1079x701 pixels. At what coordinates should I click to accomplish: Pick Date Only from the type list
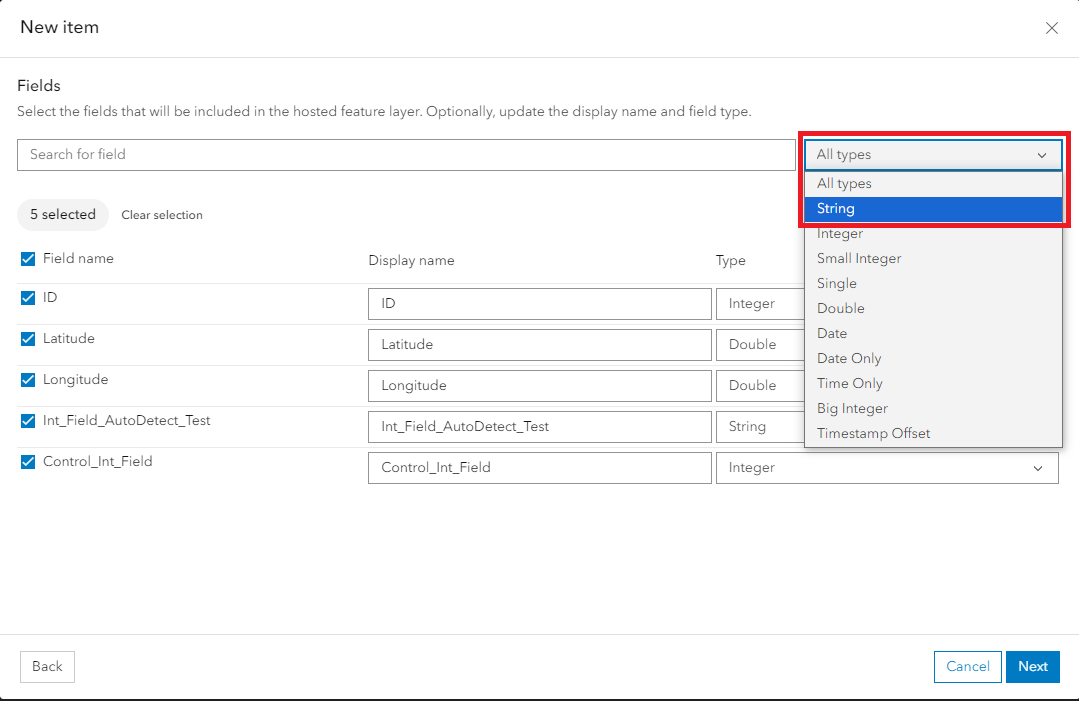pos(849,359)
